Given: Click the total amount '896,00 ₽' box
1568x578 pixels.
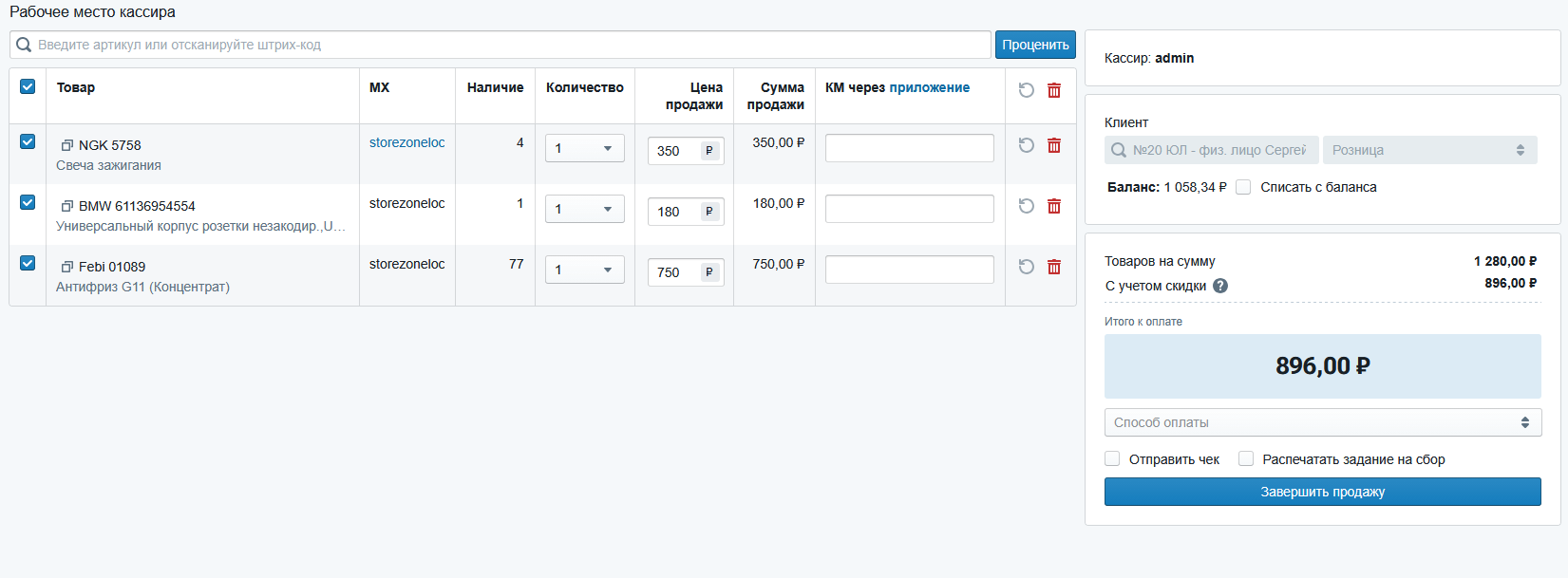Looking at the screenshot, I should (1323, 366).
